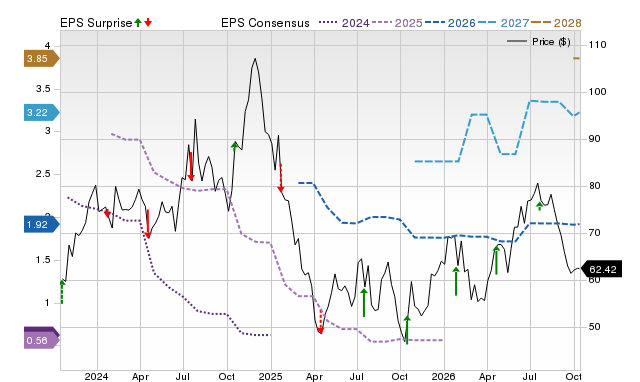This screenshot has height=382, width=640.
Task: Select the dashed red arrow at January 2025
Action: (280, 178)
